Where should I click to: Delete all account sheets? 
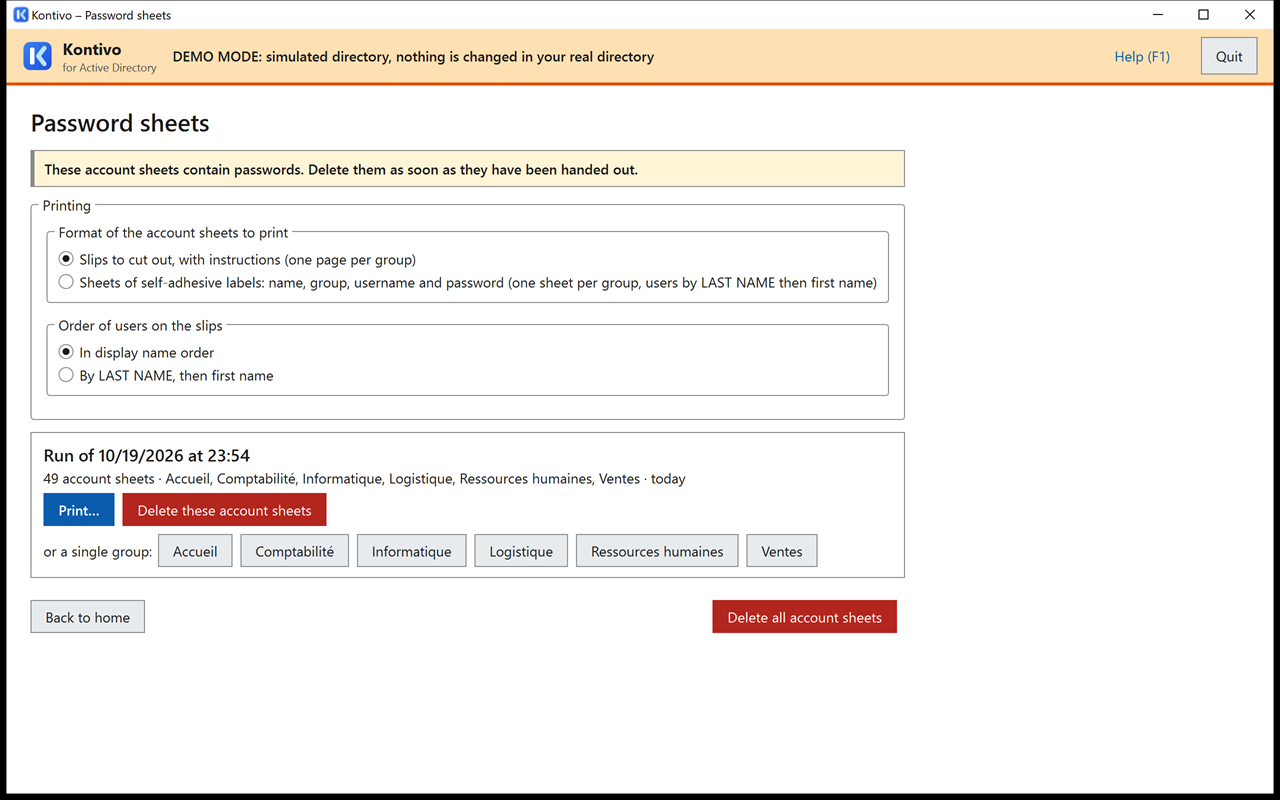[804, 617]
